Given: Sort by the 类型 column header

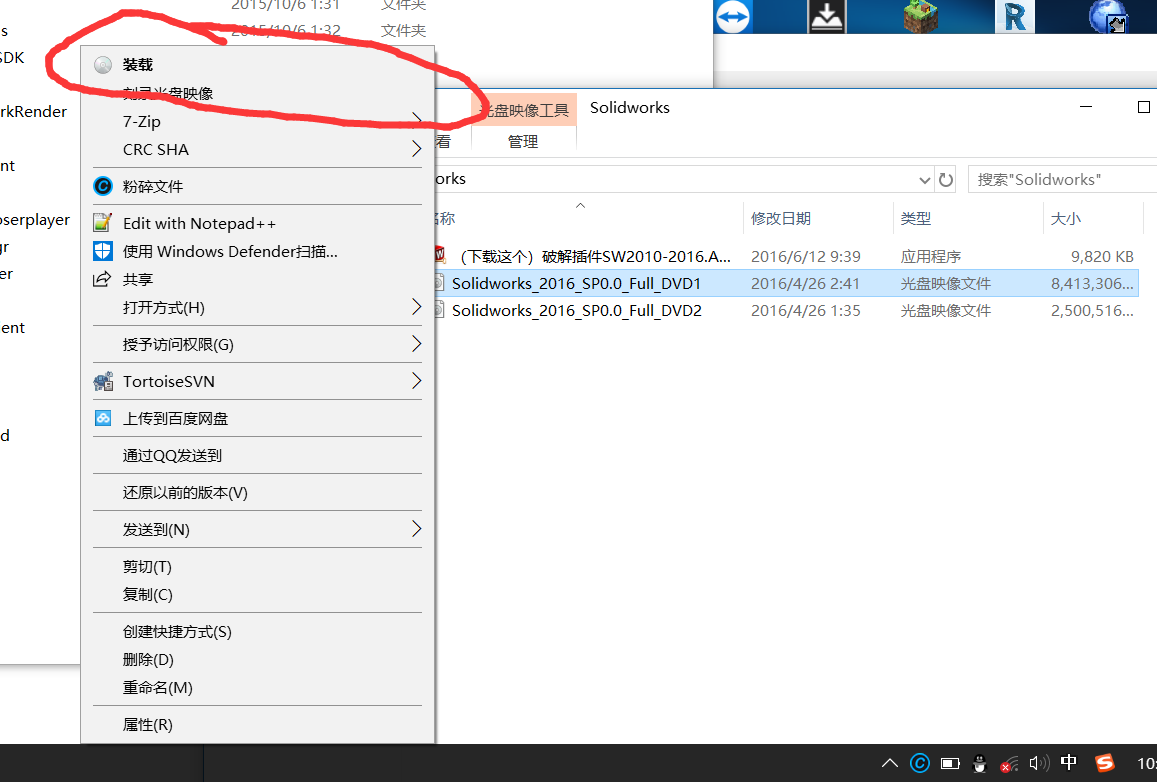Looking at the screenshot, I should point(968,218).
